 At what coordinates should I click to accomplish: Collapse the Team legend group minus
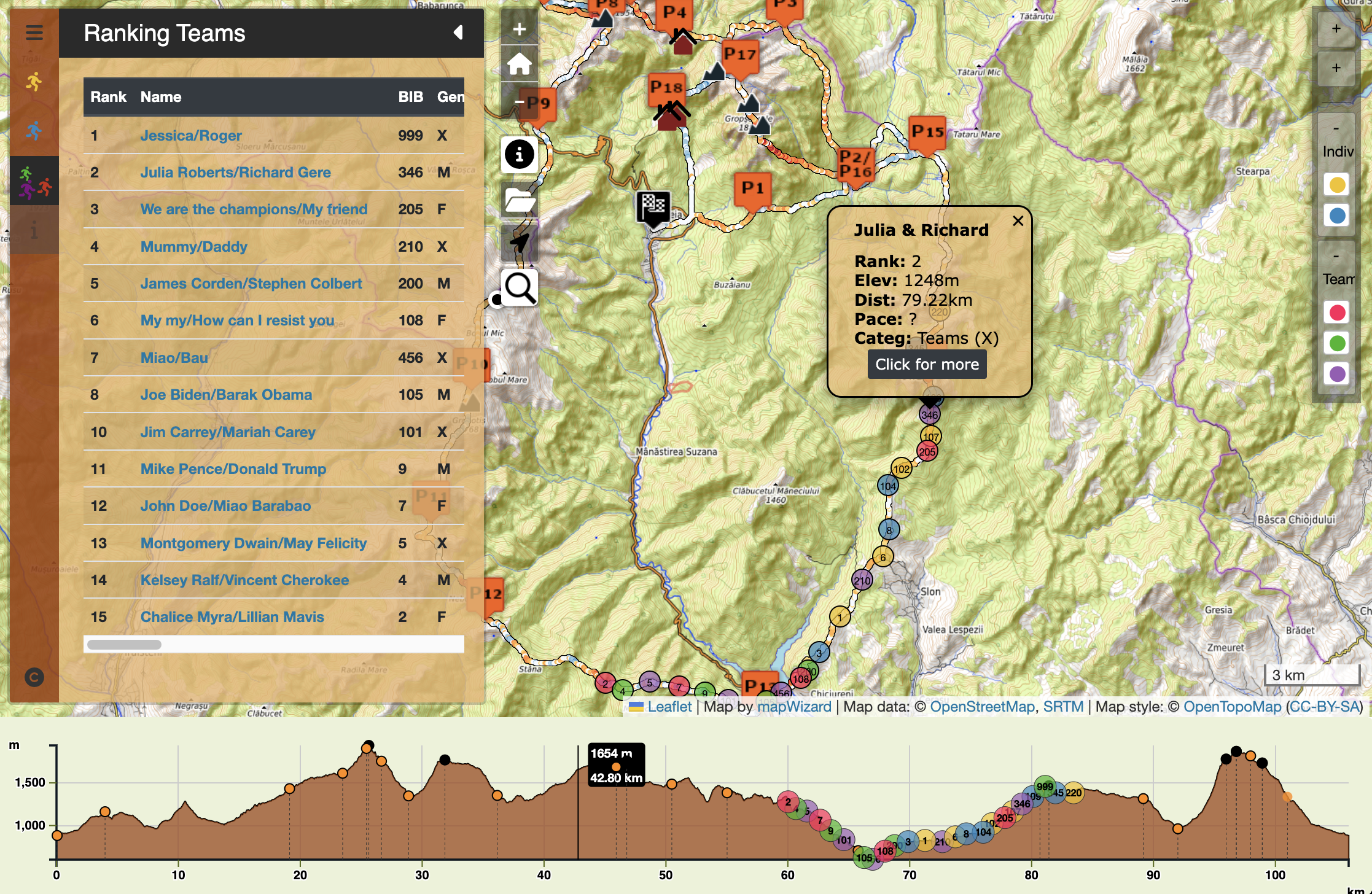click(x=1336, y=255)
